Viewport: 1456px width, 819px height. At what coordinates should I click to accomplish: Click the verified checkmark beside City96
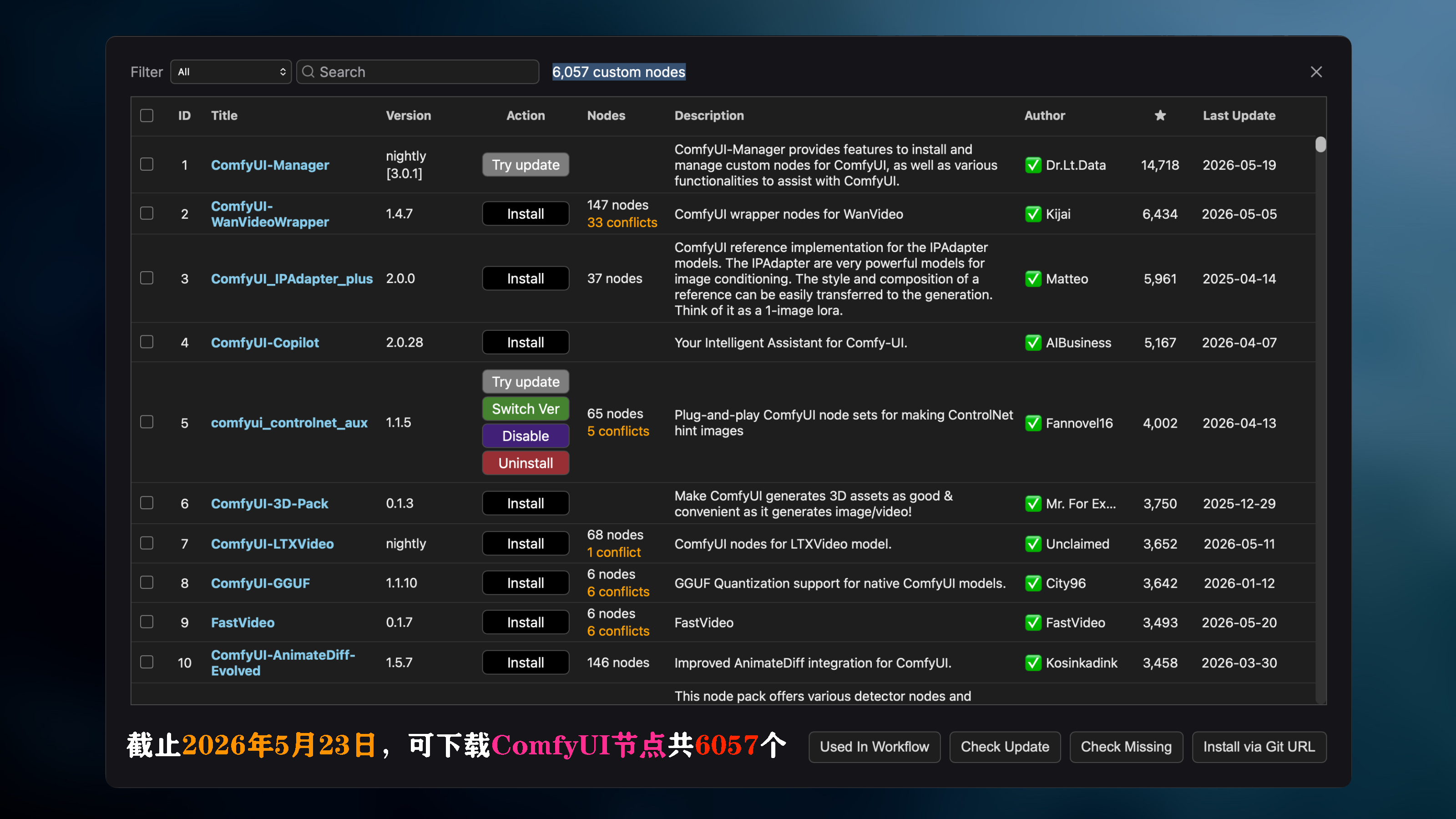tap(1033, 583)
